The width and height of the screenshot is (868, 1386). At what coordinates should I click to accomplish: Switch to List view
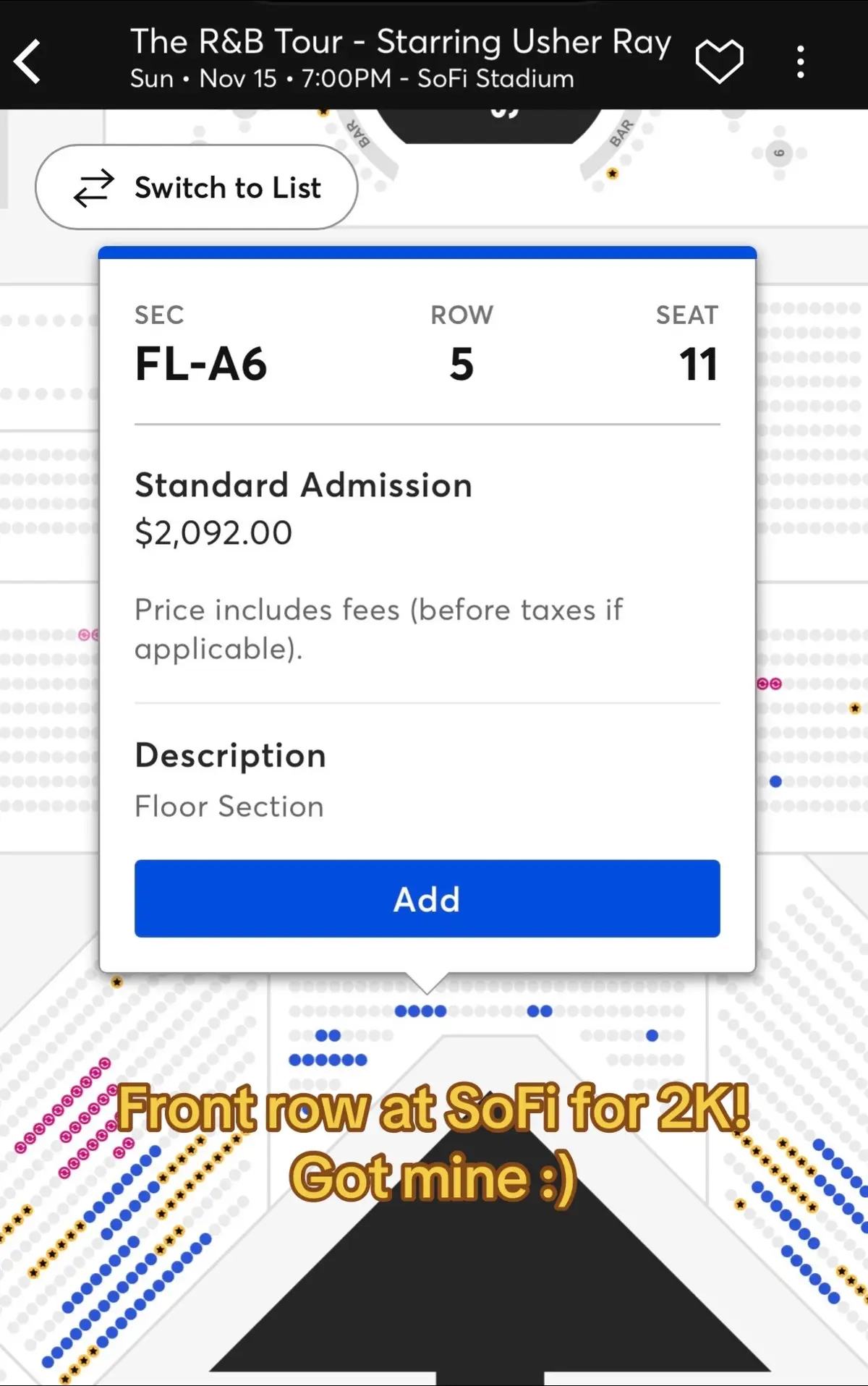tap(196, 187)
